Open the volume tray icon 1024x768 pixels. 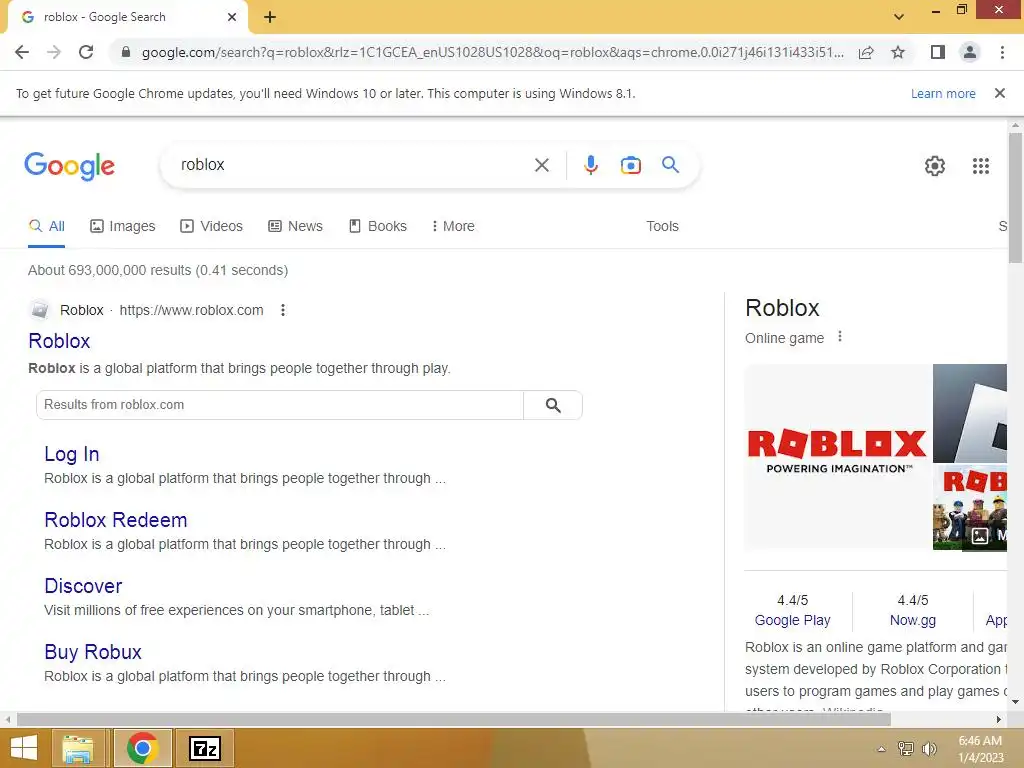pyautogui.click(x=929, y=749)
